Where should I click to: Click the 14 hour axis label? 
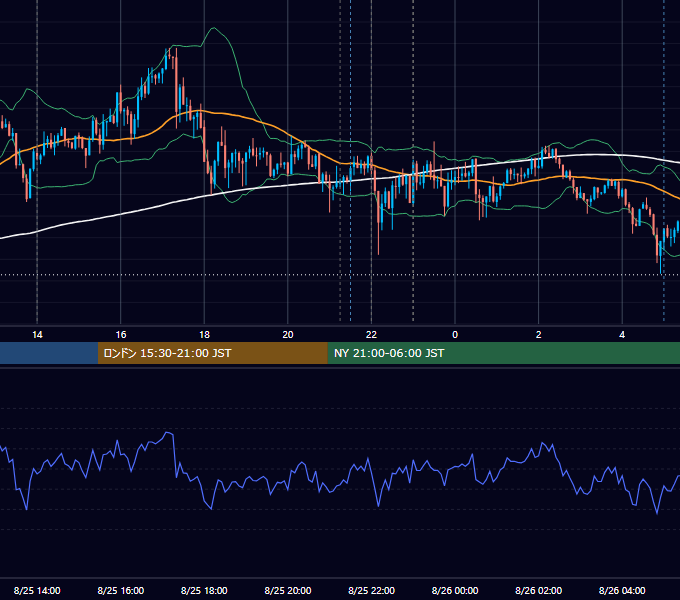(x=37, y=335)
